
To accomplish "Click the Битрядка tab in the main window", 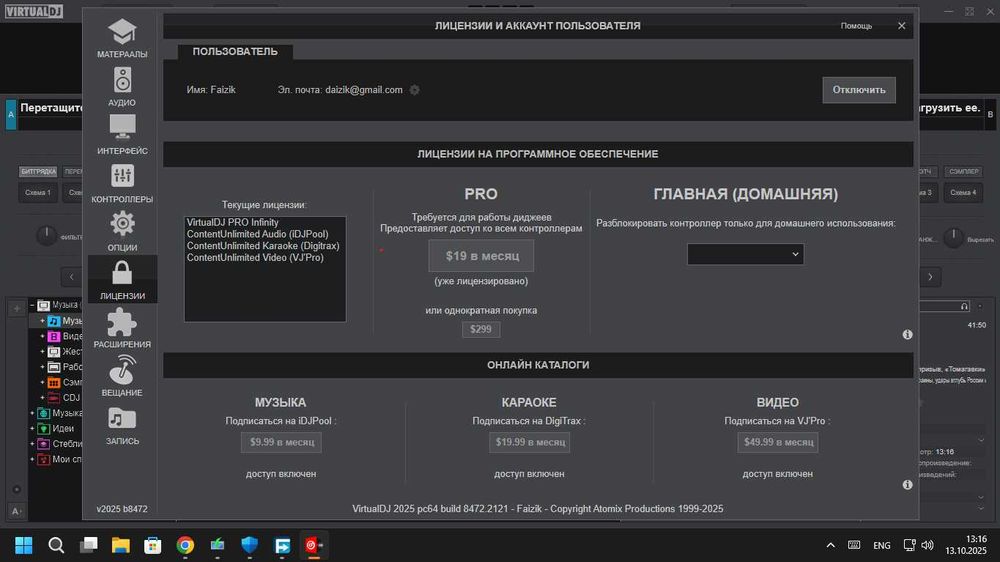I will tap(38, 172).
